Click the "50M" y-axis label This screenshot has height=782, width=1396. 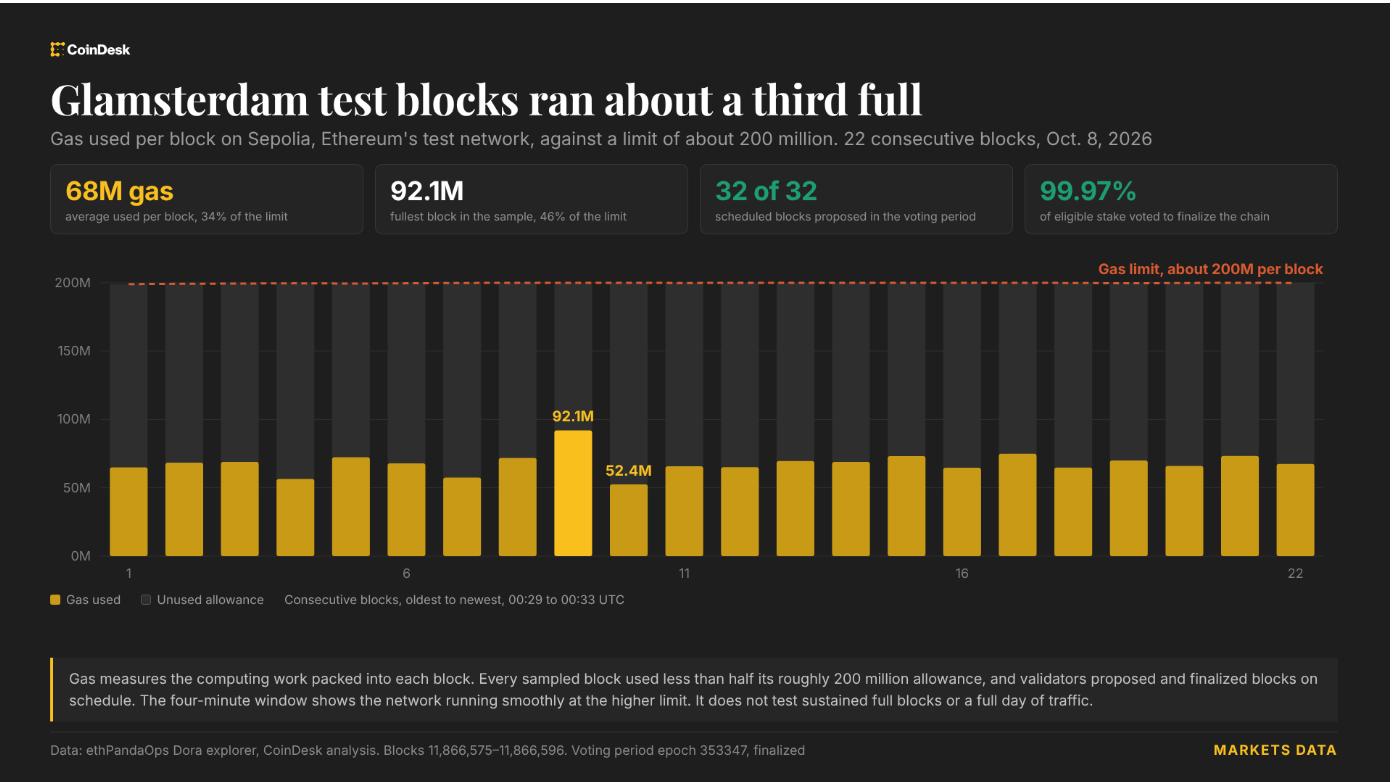click(75, 488)
